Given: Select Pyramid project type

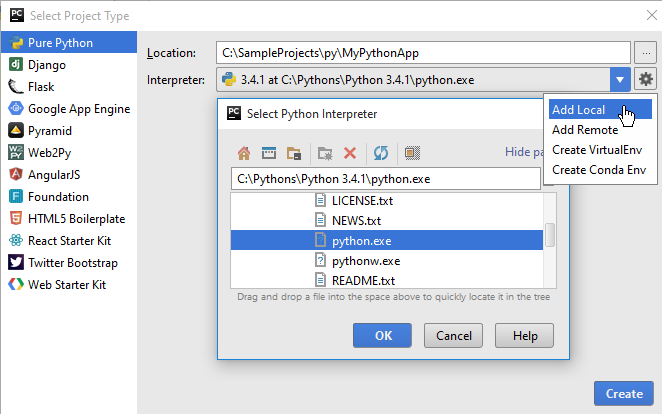Looking at the screenshot, I should tap(69, 130).
